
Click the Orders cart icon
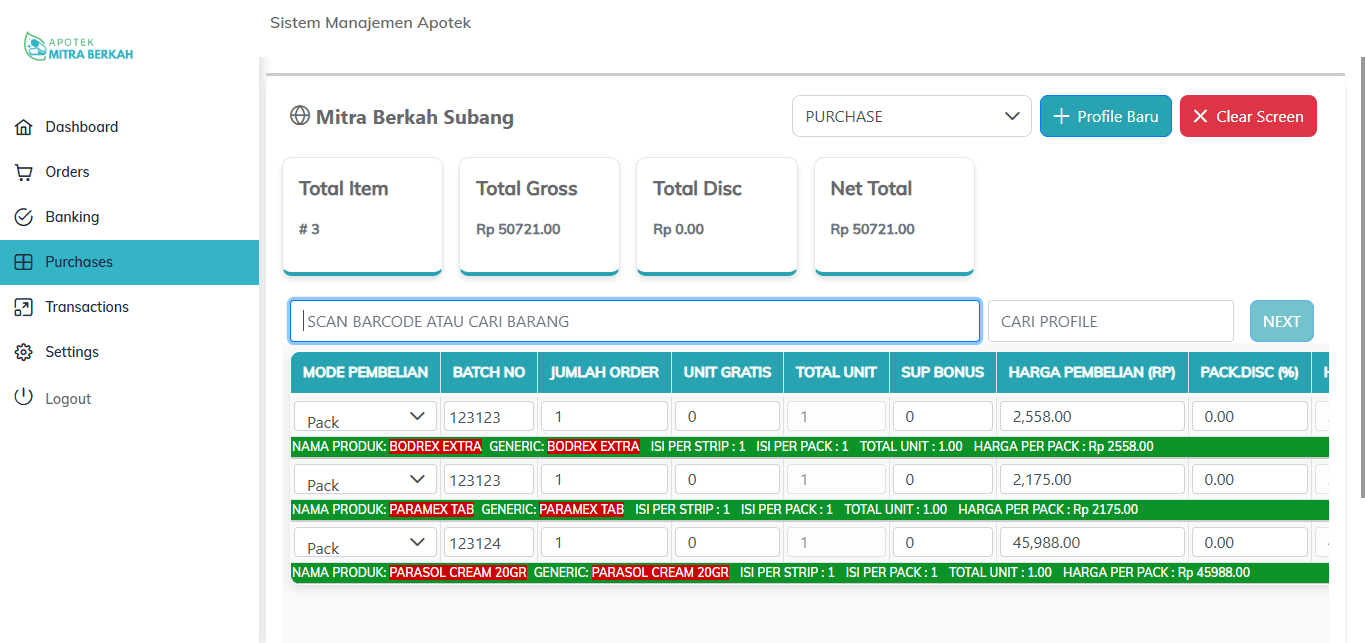pyautogui.click(x=23, y=172)
